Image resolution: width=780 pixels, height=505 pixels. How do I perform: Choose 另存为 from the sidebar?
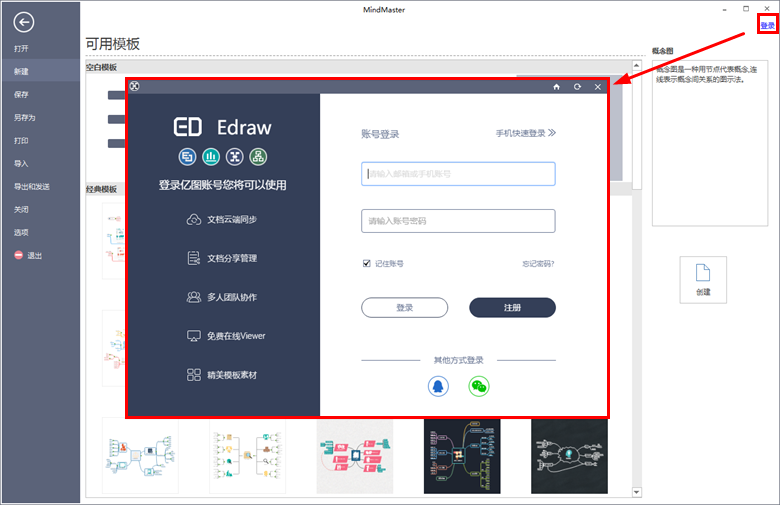pos(24,117)
